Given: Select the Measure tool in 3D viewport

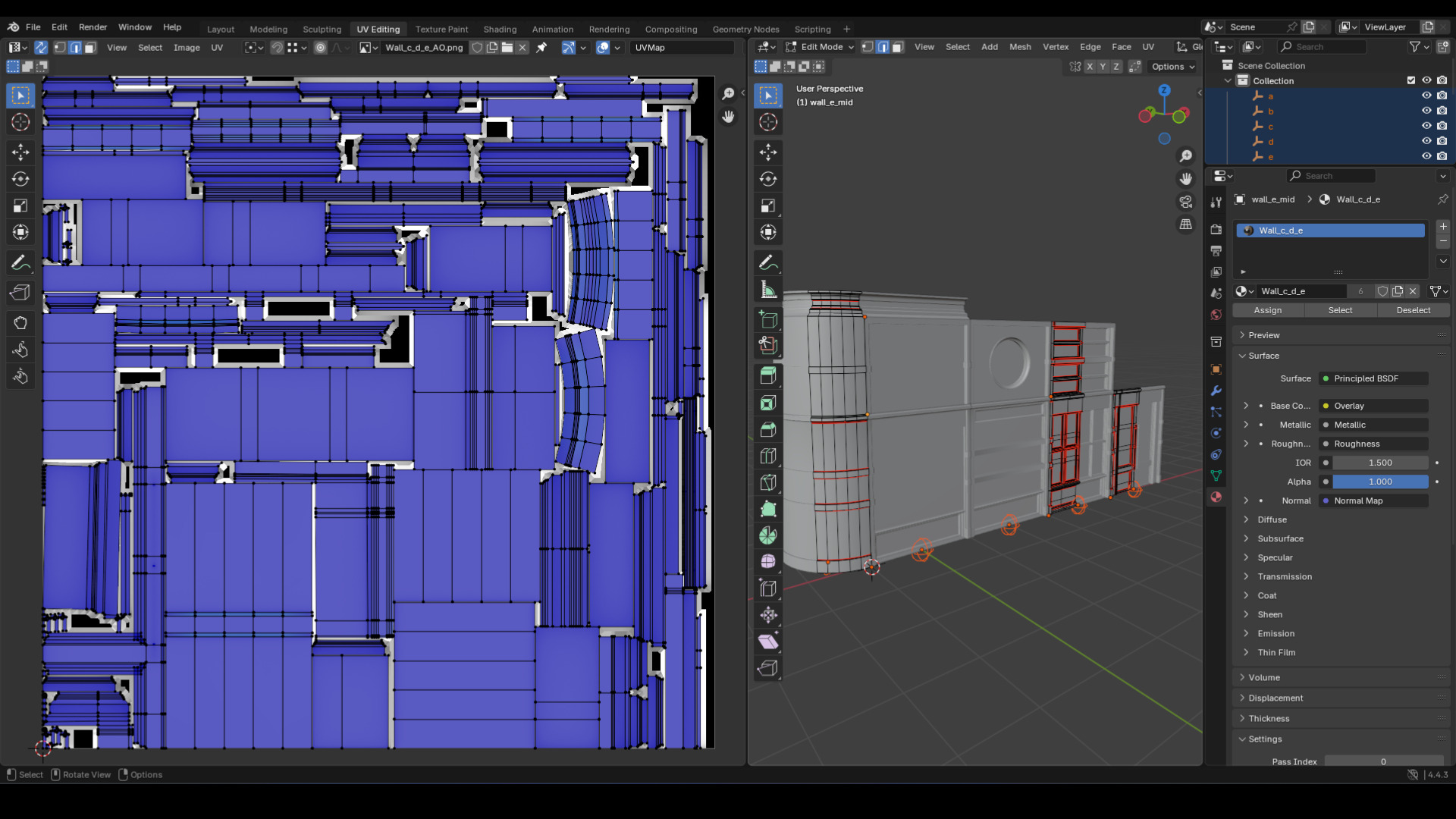Looking at the screenshot, I should click(767, 290).
